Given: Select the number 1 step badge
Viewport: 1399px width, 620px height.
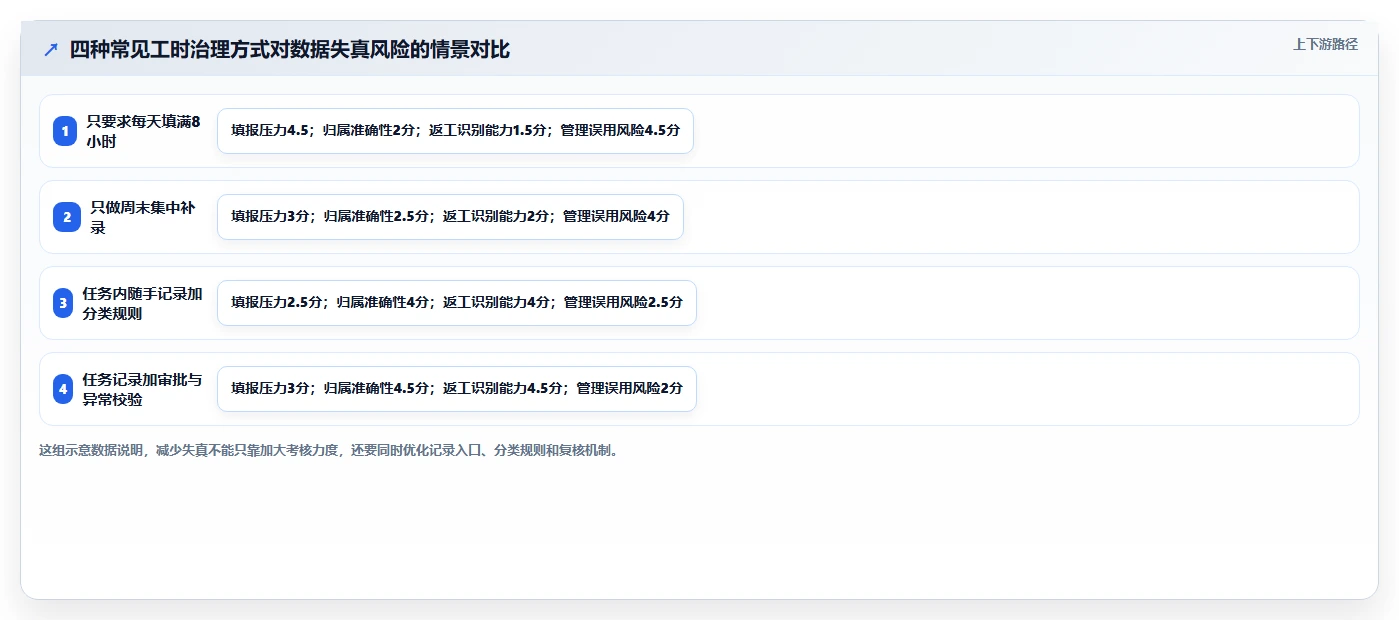Looking at the screenshot, I should [65, 131].
